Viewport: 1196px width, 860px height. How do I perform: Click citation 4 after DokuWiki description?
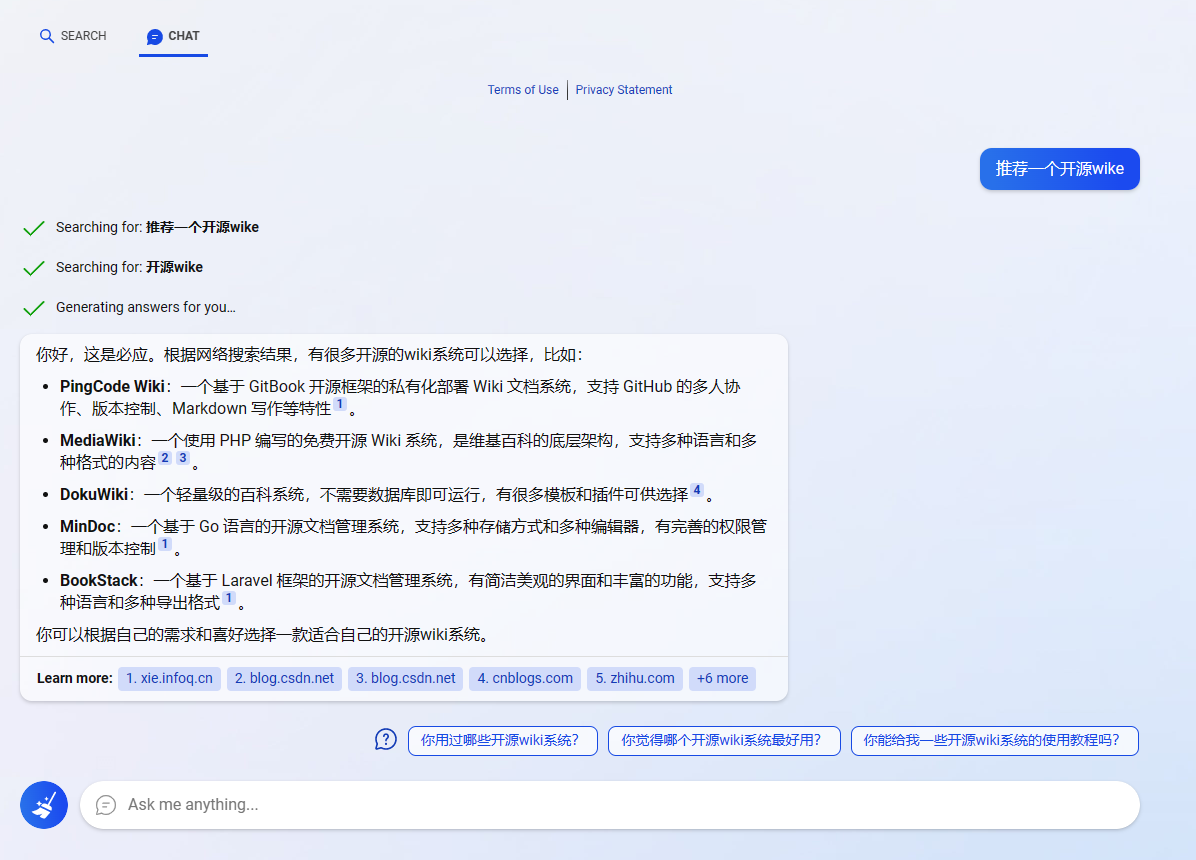coord(697,490)
